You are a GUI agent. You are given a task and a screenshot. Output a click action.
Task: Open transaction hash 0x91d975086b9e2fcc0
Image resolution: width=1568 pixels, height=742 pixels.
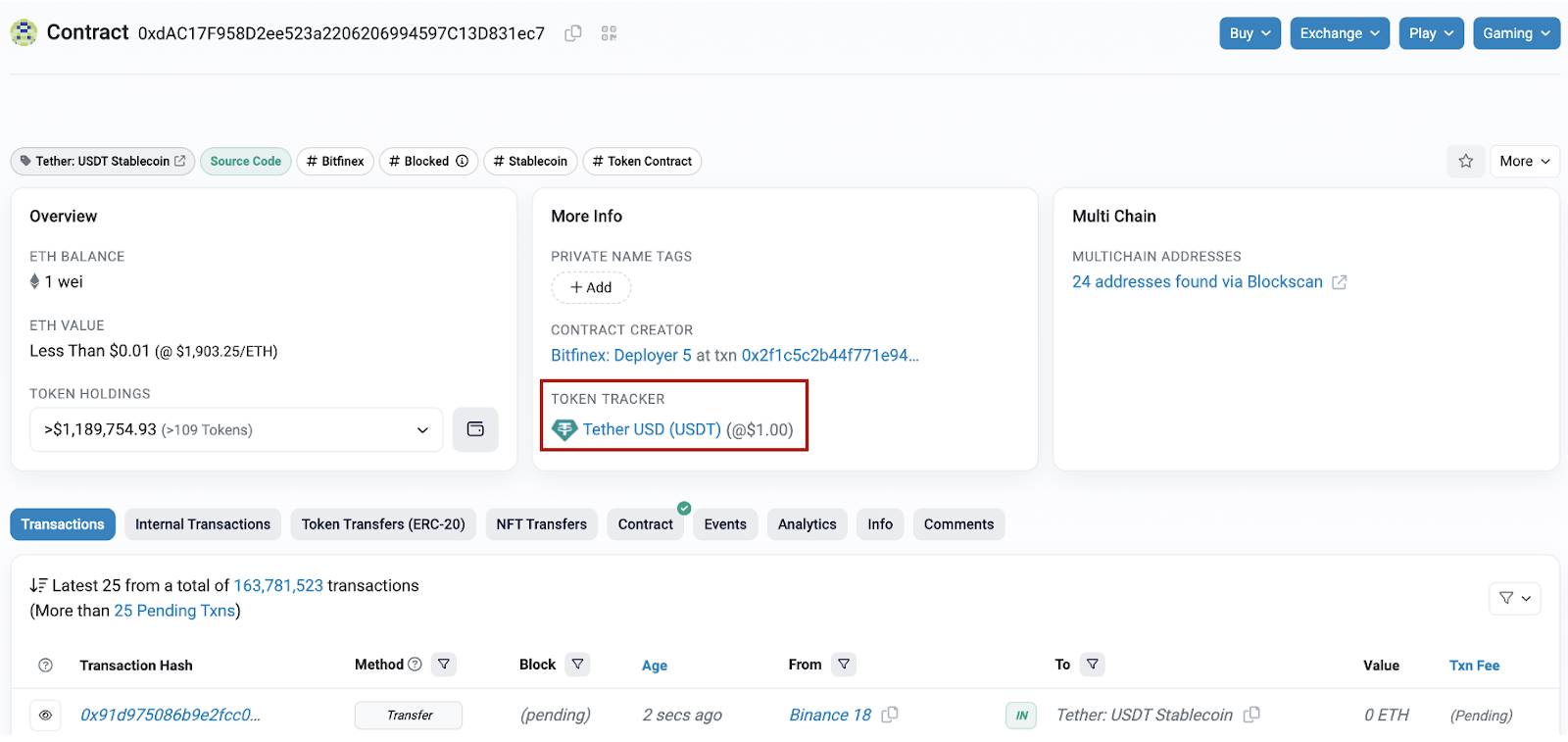[x=171, y=716]
